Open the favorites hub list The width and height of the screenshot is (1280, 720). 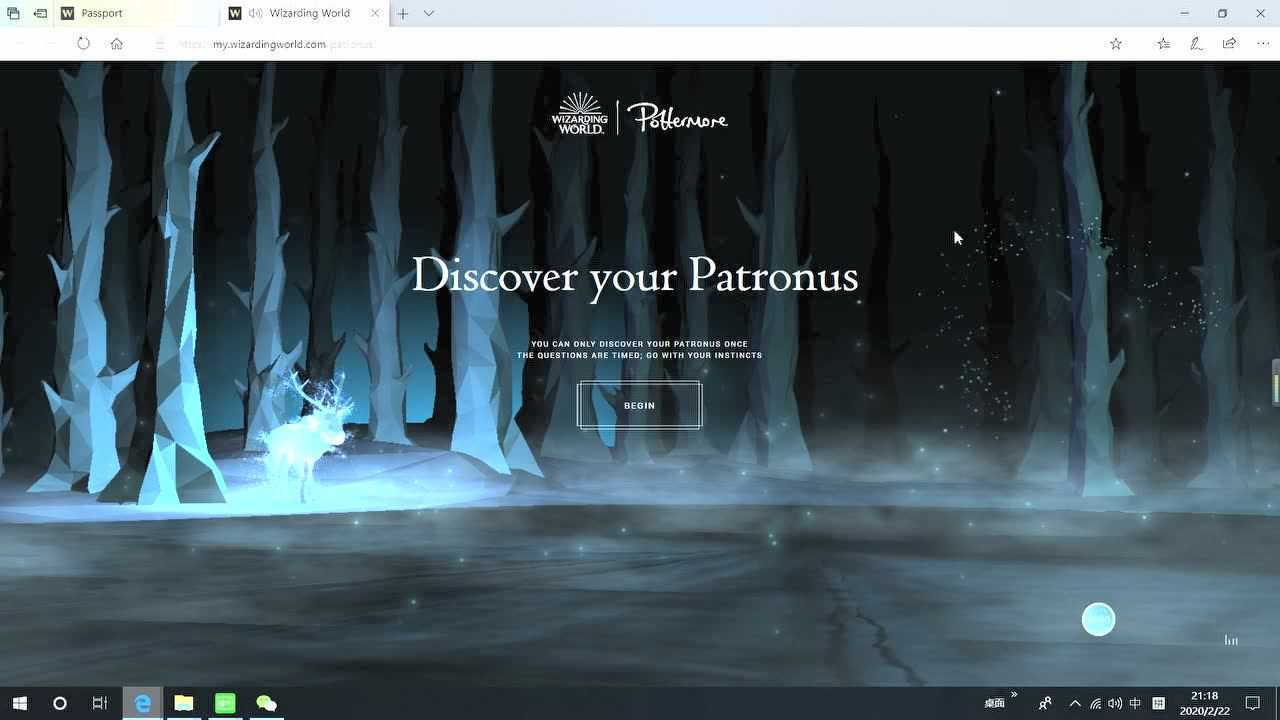click(x=1163, y=44)
